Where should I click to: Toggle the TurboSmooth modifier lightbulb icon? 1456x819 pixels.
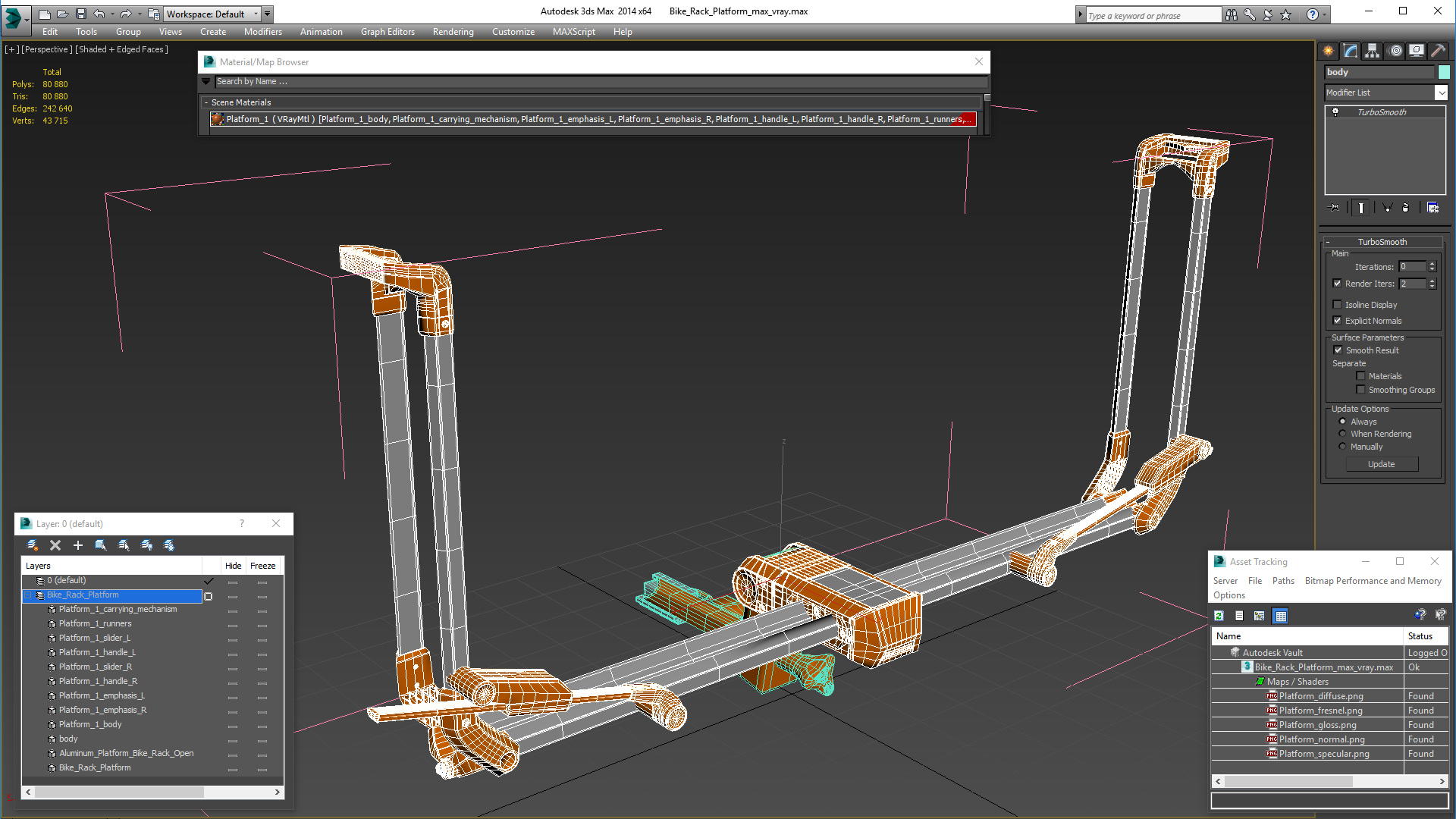1335,112
